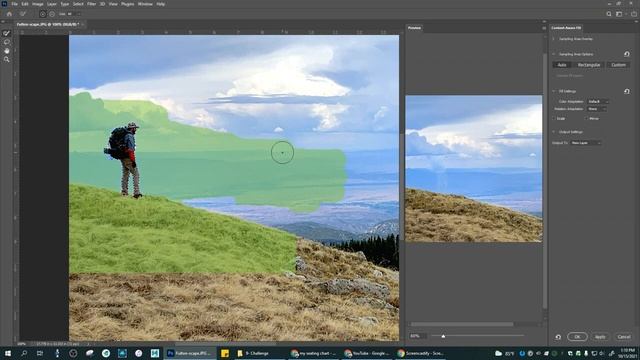Collapse the Sampling Area Options section
The height and width of the screenshot is (360, 640).
click(554, 54)
